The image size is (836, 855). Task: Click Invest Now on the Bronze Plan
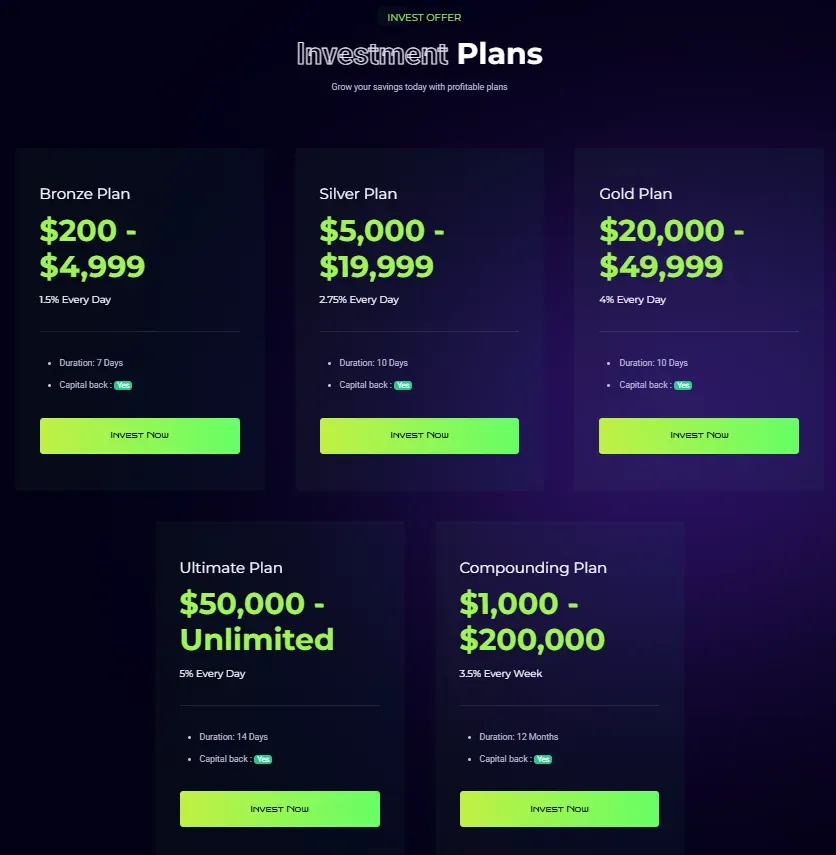[139, 435]
